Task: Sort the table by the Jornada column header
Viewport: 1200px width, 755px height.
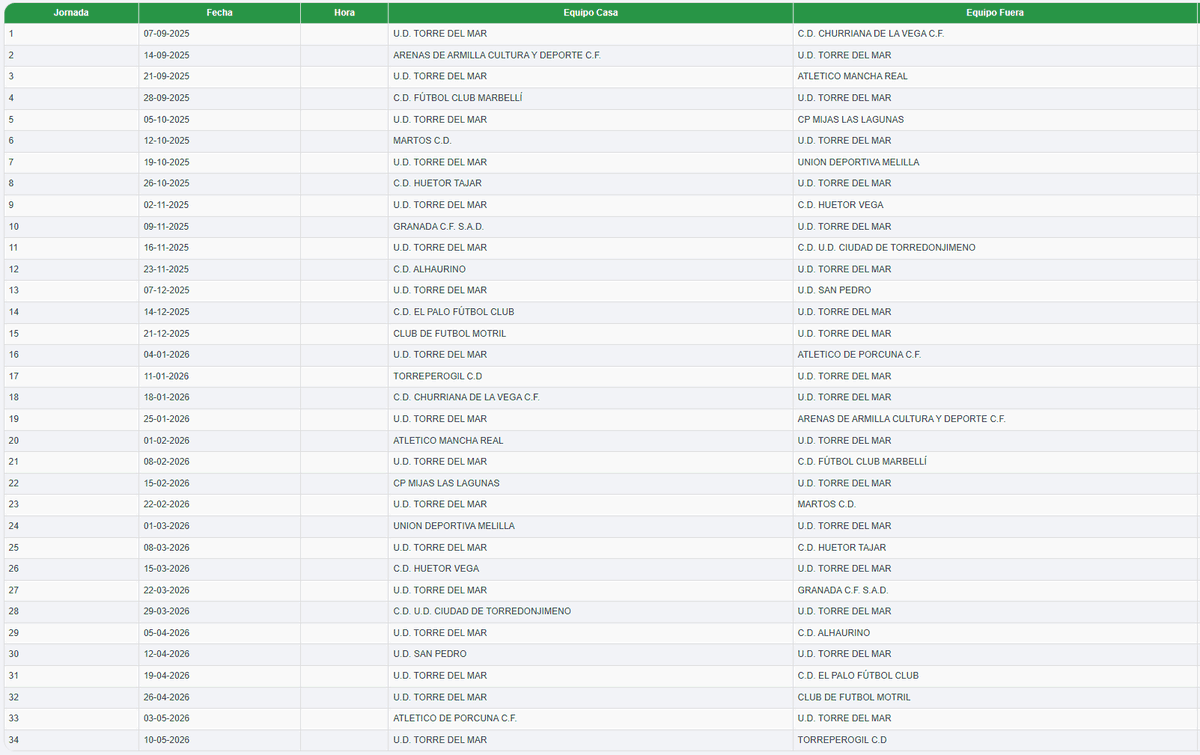Action: point(71,12)
